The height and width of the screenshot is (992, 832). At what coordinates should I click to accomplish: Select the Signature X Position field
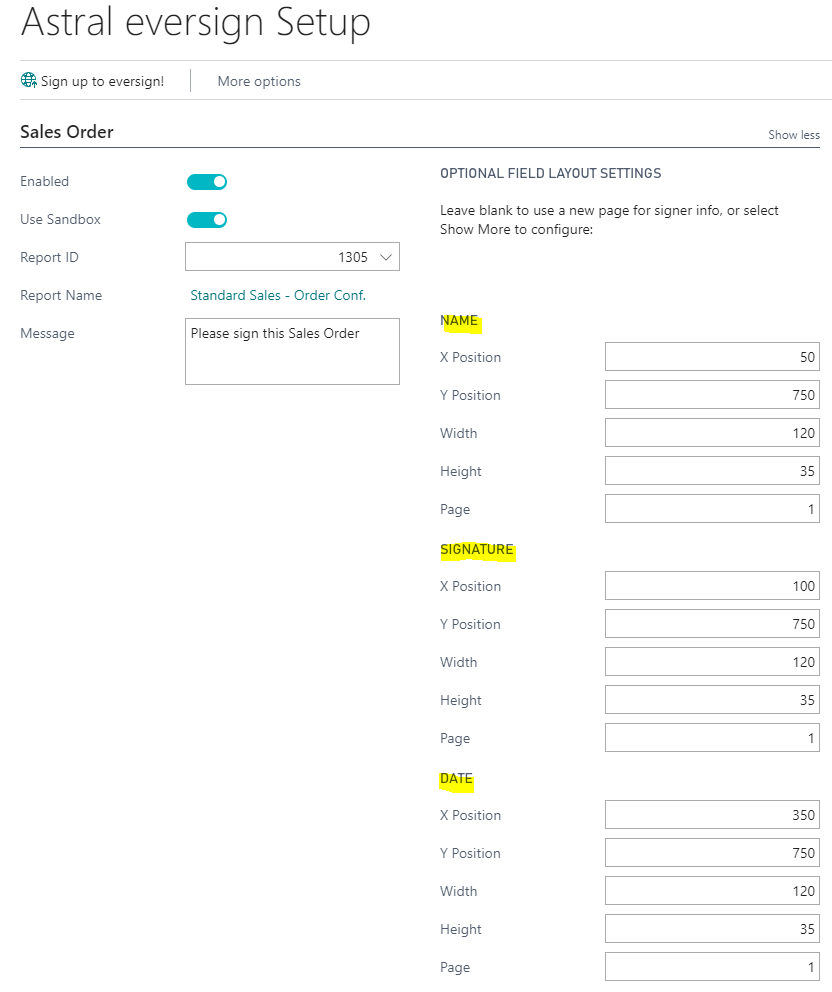712,586
